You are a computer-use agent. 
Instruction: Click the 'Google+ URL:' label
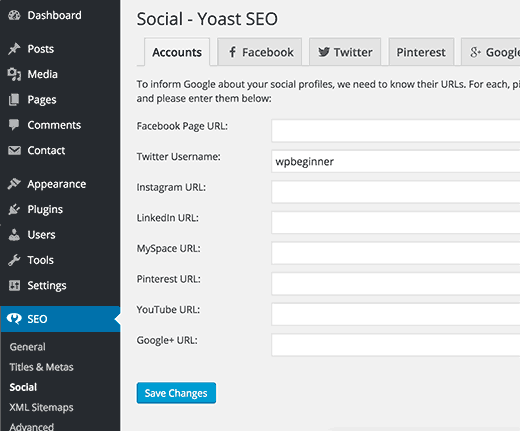(167, 340)
